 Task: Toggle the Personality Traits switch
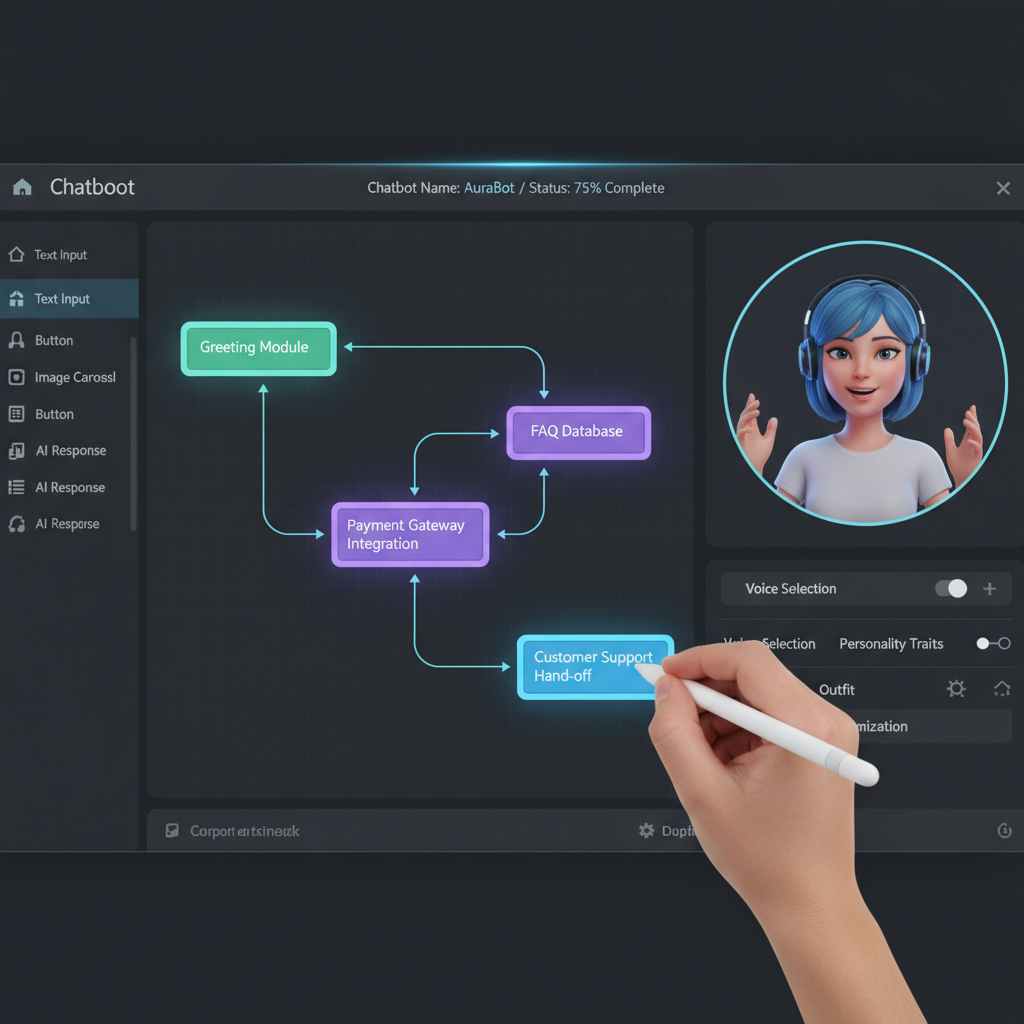993,644
